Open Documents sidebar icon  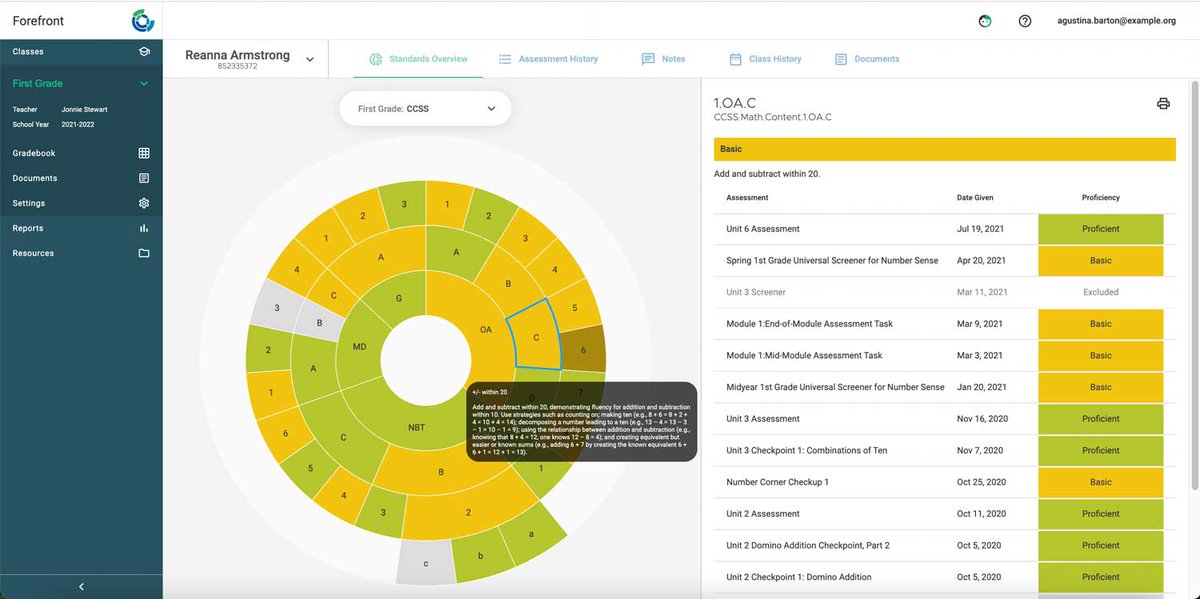tap(144, 178)
